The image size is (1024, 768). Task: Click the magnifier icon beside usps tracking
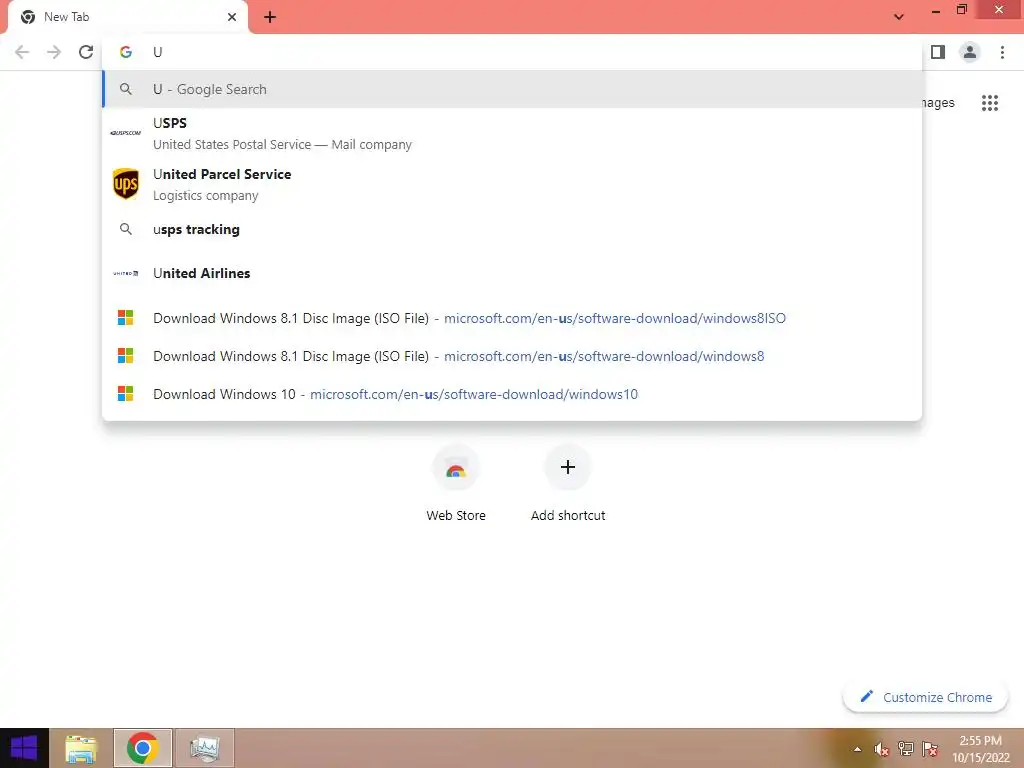126,229
